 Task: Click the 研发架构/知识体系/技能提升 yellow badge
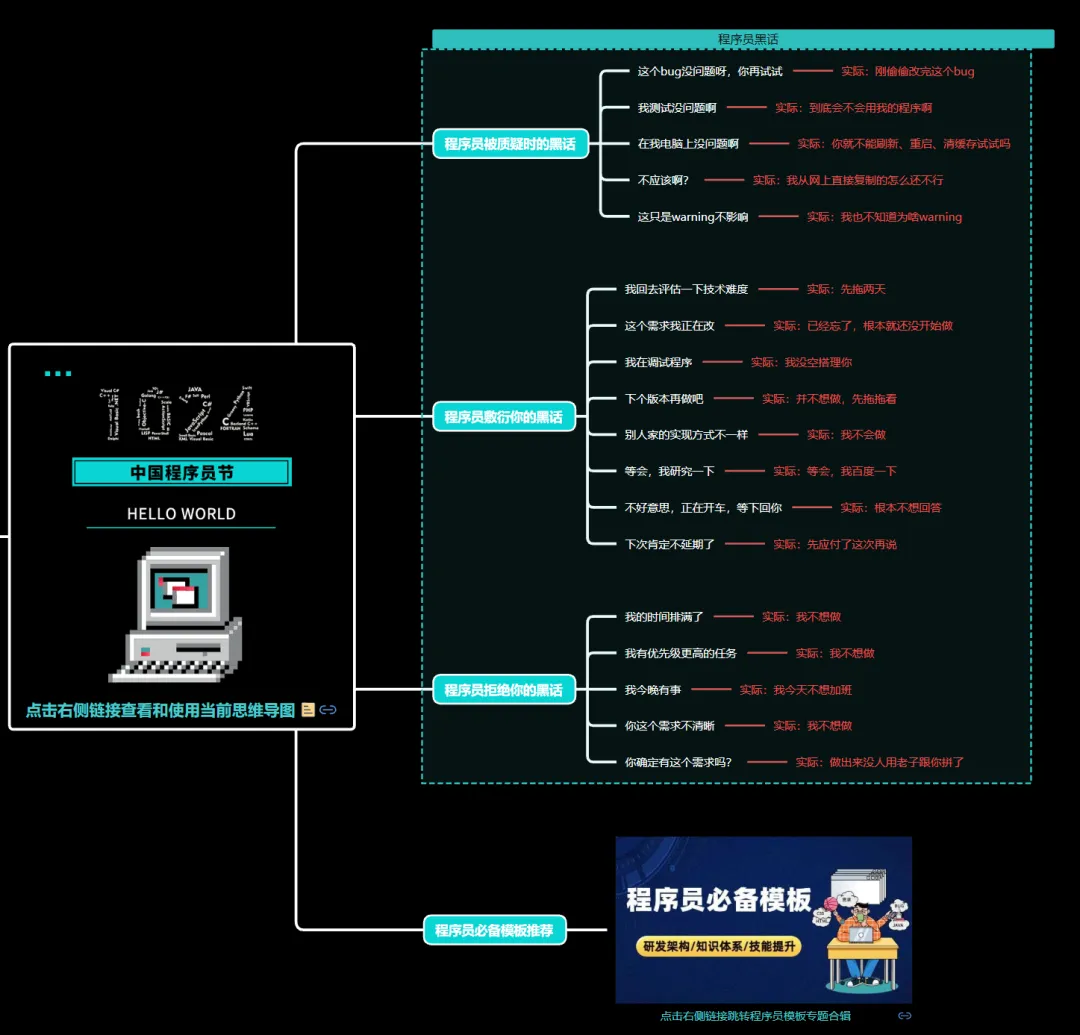718,946
